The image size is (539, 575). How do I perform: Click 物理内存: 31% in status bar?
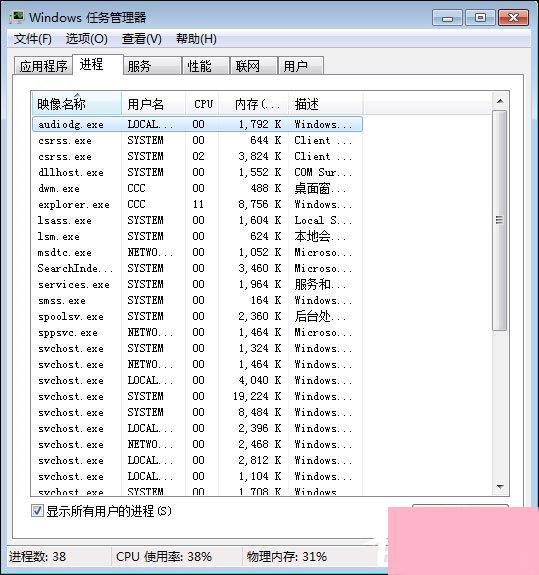tap(287, 557)
